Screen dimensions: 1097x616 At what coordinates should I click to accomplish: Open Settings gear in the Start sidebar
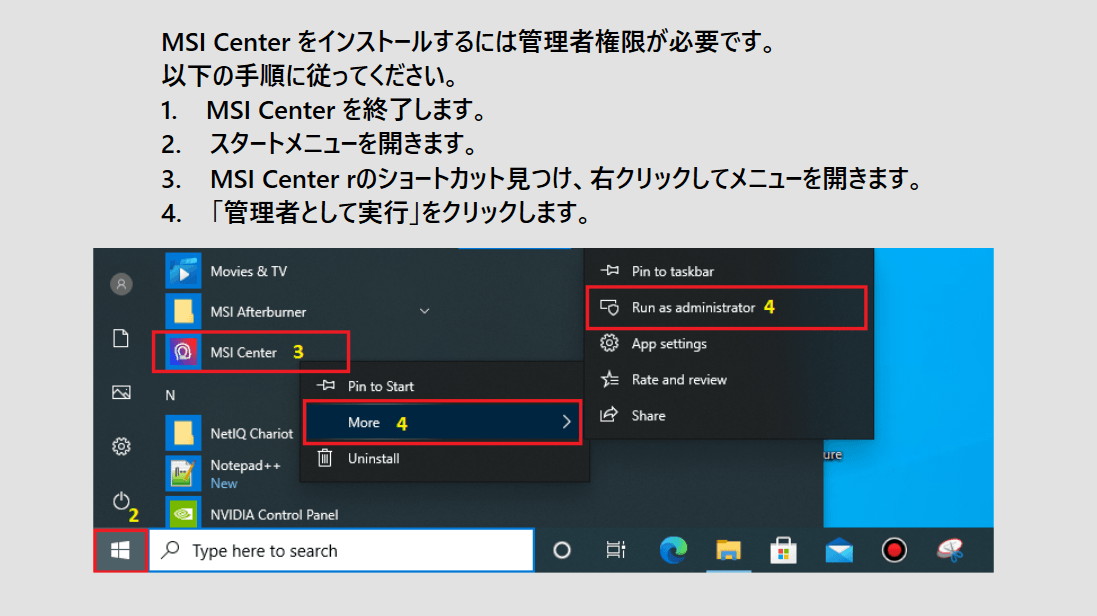121,446
